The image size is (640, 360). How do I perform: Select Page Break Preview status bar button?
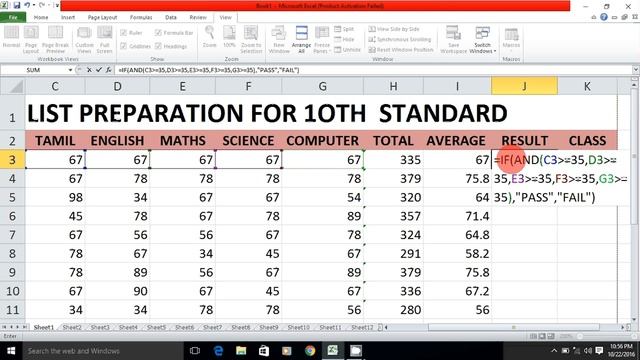pos(551,336)
